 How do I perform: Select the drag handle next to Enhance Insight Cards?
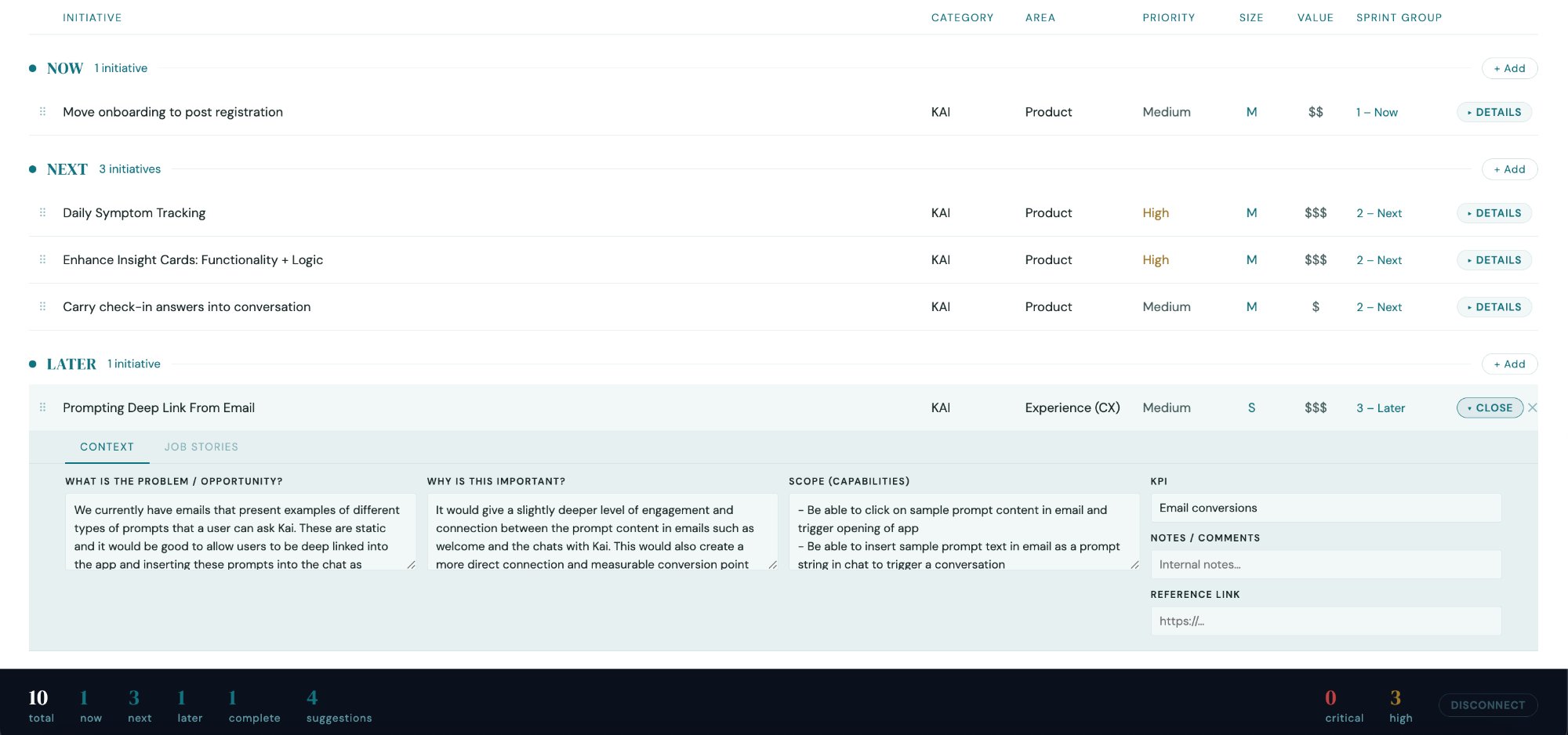(43, 259)
